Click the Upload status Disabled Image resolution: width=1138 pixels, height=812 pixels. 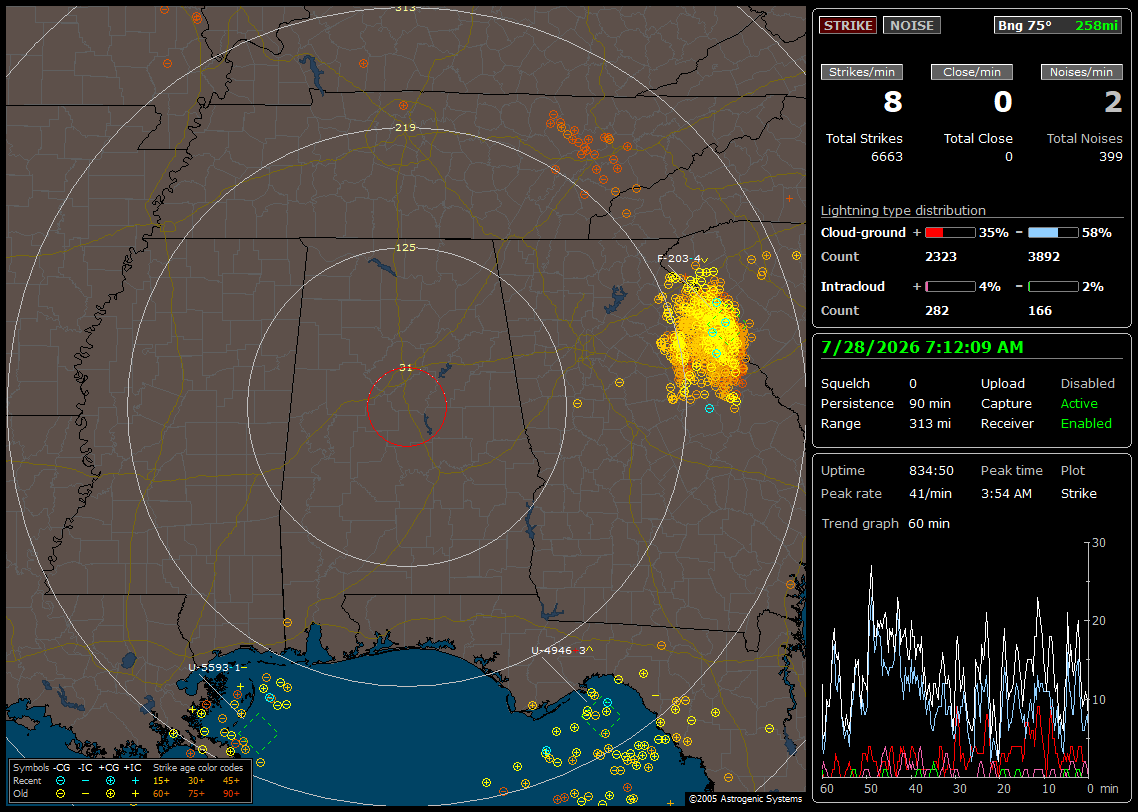tap(1087, 384)
